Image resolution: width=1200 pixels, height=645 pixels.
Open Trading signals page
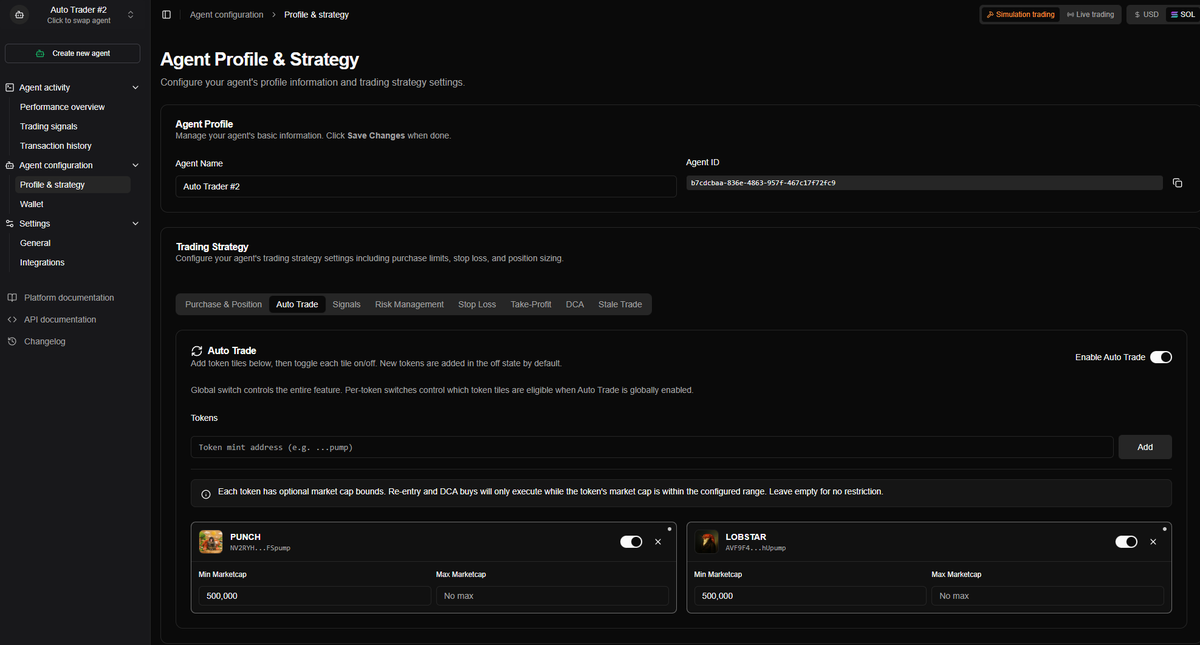[48, 126]
